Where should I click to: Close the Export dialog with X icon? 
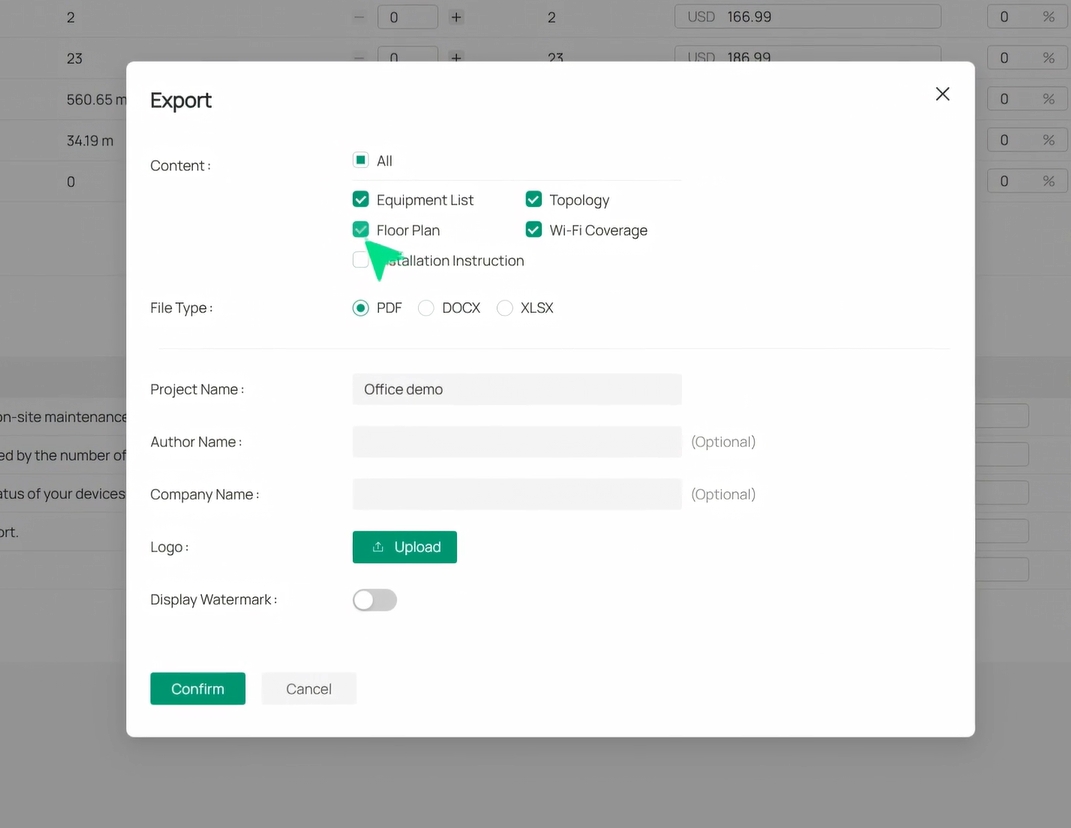pos(942,94)
